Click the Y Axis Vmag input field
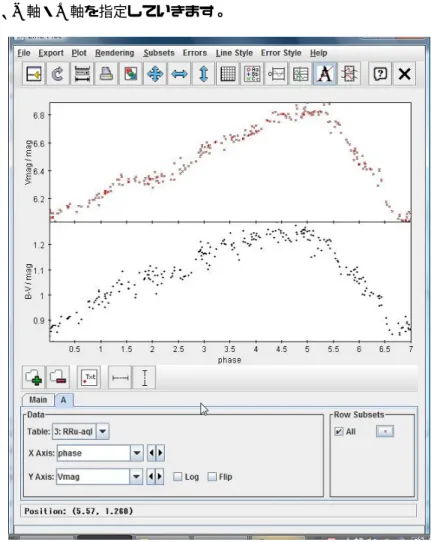 click(x=93, y=477)
